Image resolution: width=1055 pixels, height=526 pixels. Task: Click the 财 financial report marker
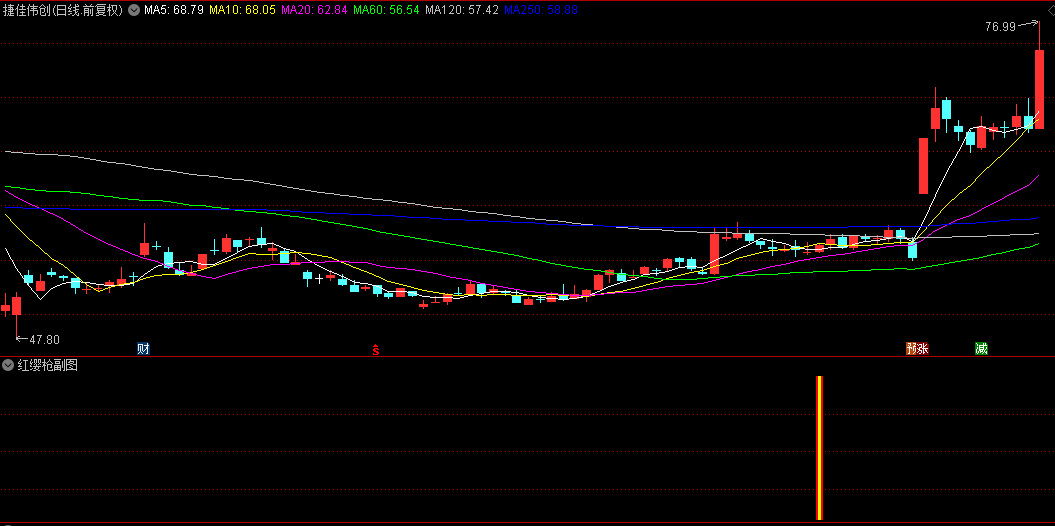click(143, 348)
